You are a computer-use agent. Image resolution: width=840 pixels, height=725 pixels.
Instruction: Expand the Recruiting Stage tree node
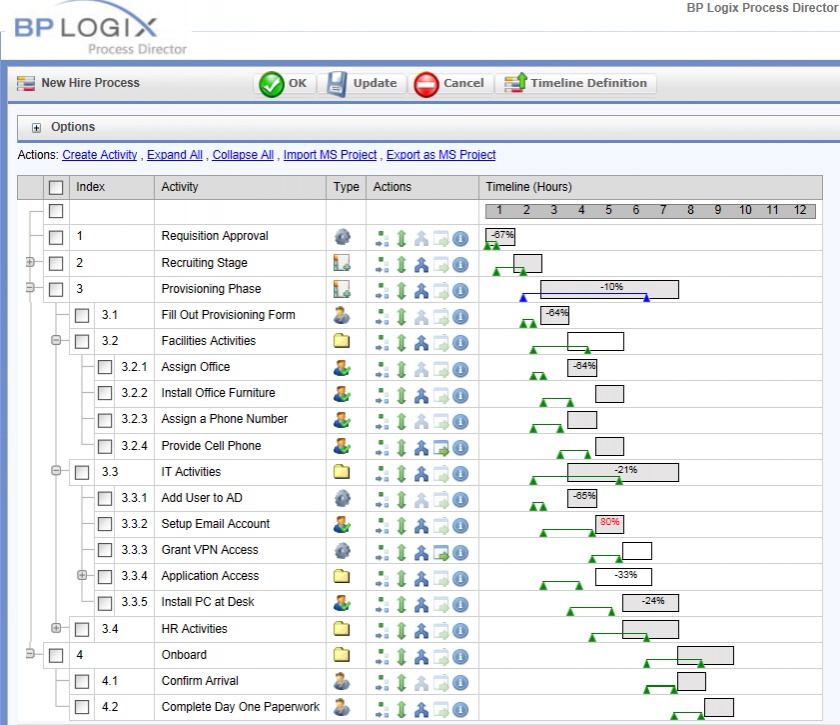pyautogui.click(x=30, y=262)
